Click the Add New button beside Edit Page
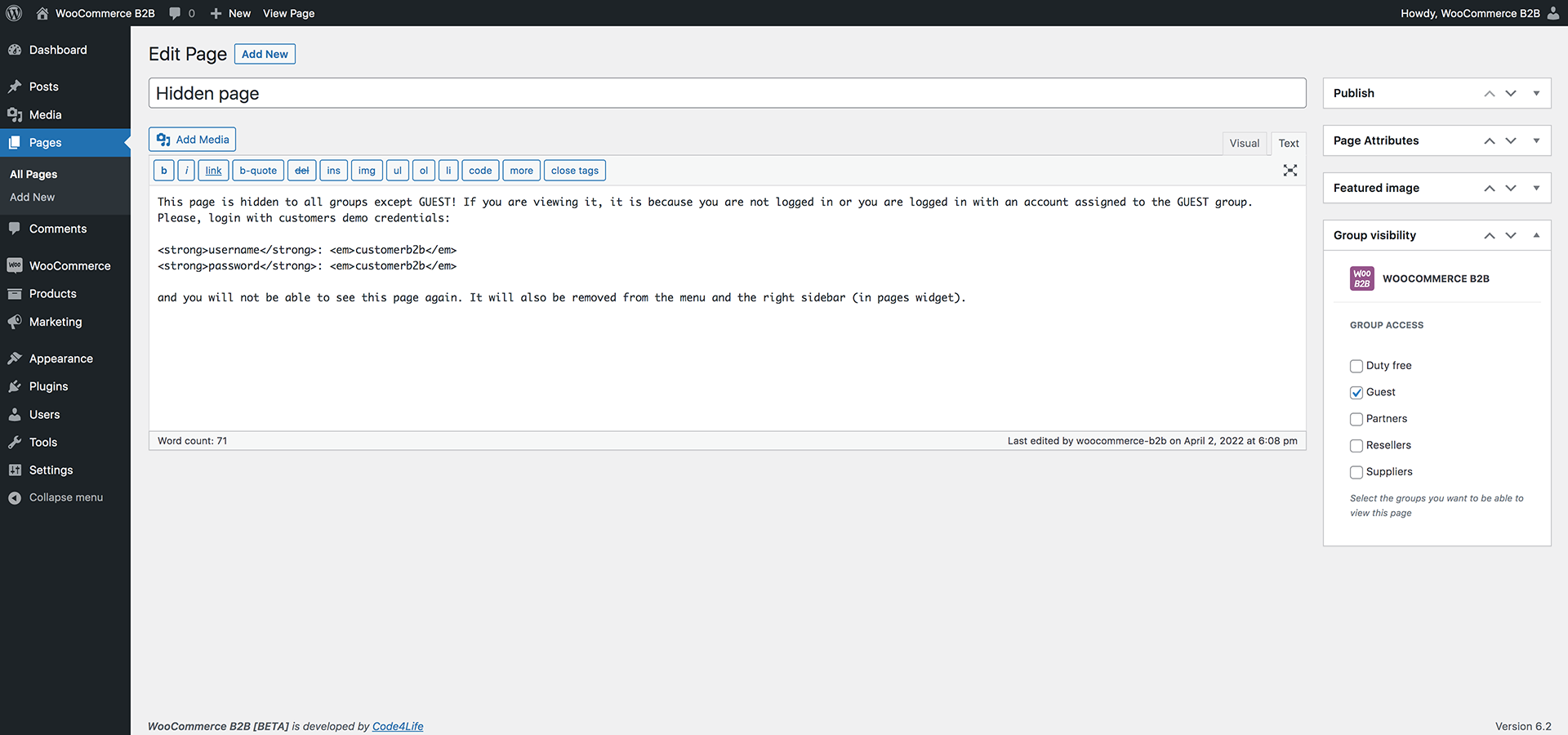This screenshot has height=735, width=1568. pos(265,54)
